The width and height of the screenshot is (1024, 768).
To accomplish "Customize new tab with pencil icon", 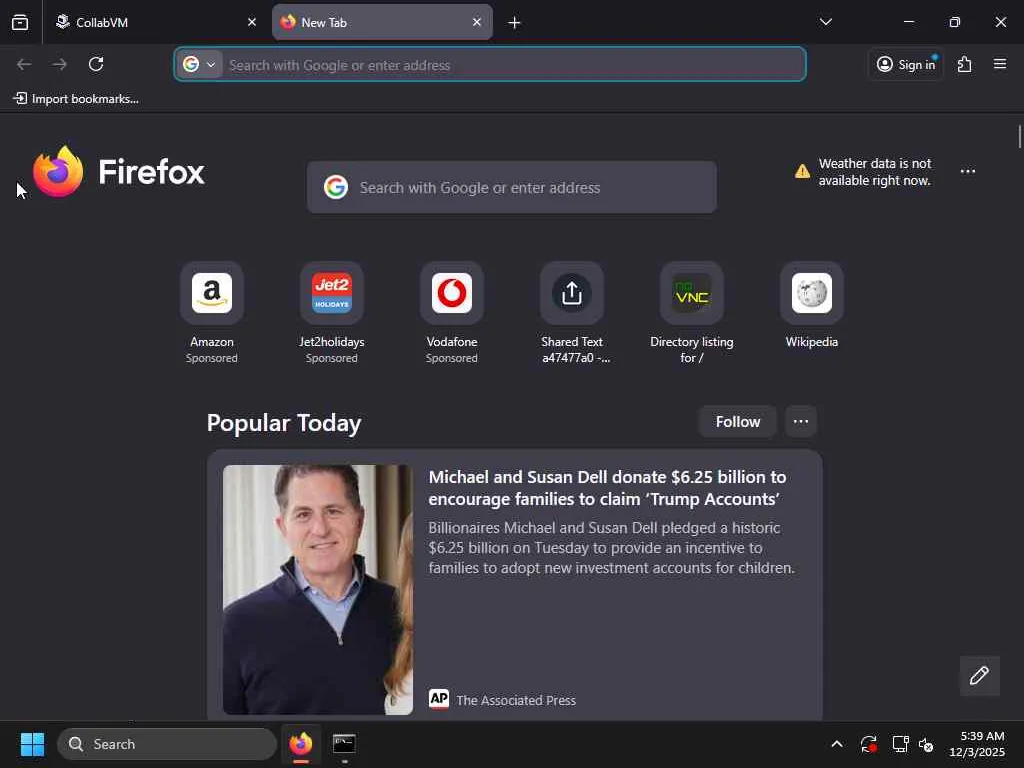I will (x=979, y=675).
